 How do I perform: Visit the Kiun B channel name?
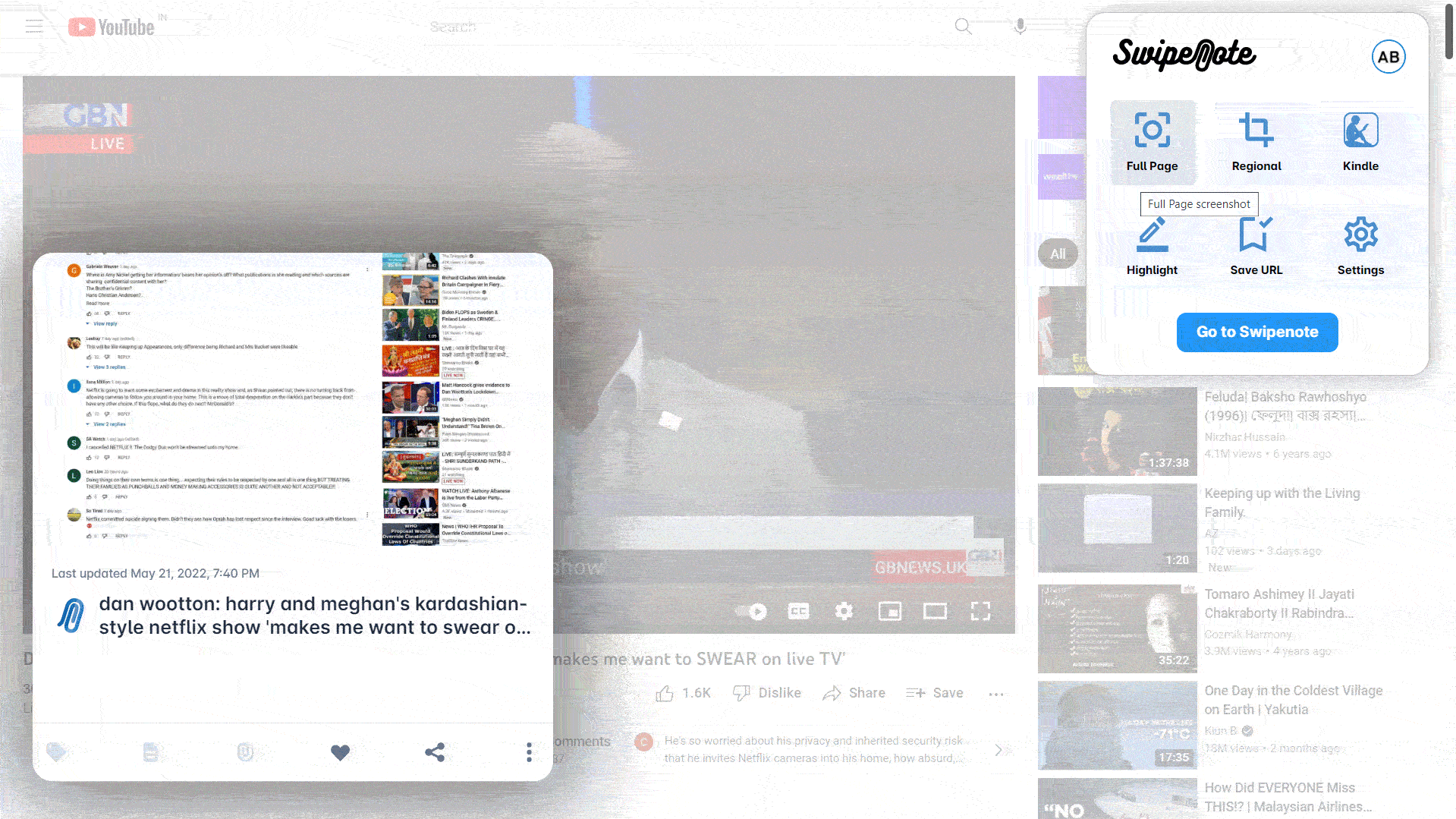[x=1221, y=730]
